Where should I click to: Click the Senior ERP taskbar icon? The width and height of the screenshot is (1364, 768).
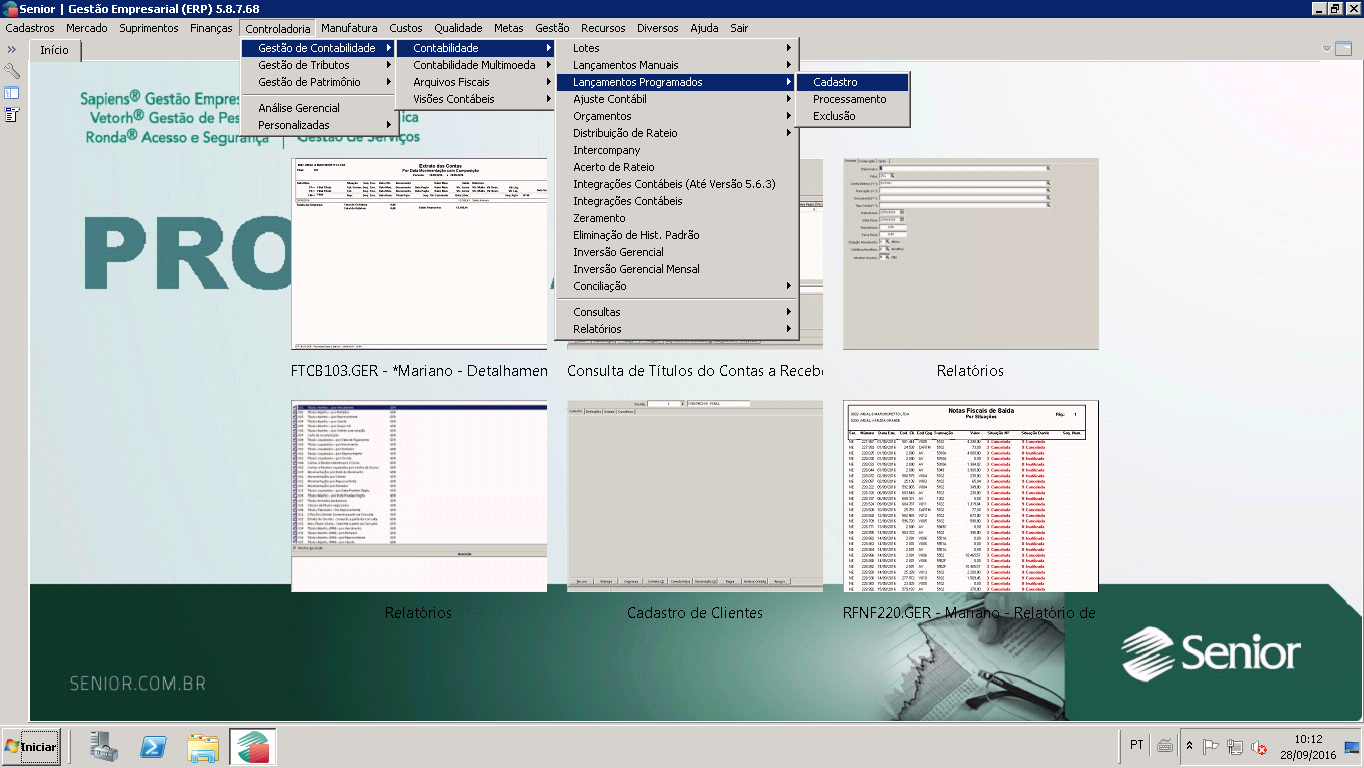tap(252, 747)
